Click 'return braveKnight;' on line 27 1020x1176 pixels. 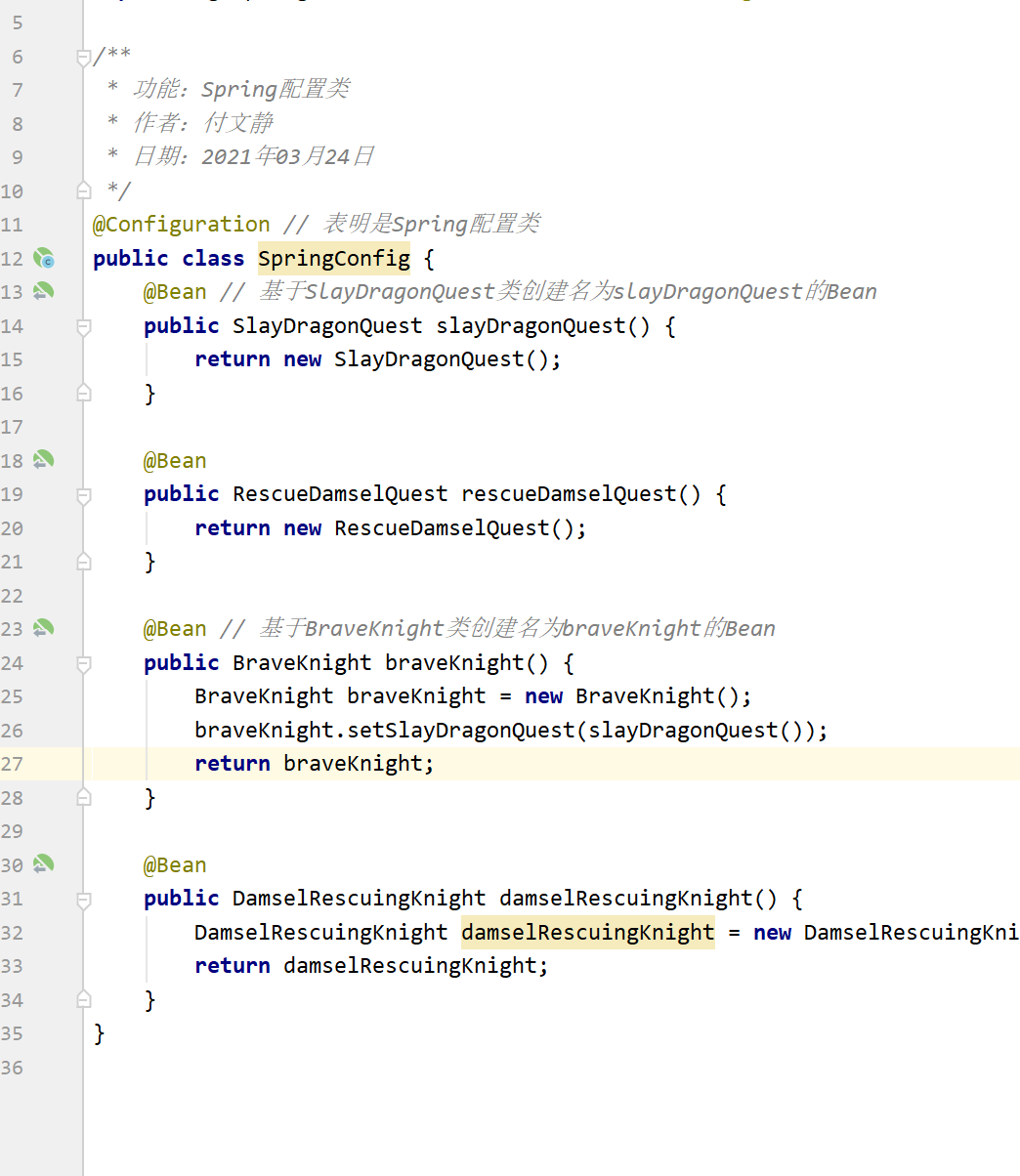(x=315, y=764)
